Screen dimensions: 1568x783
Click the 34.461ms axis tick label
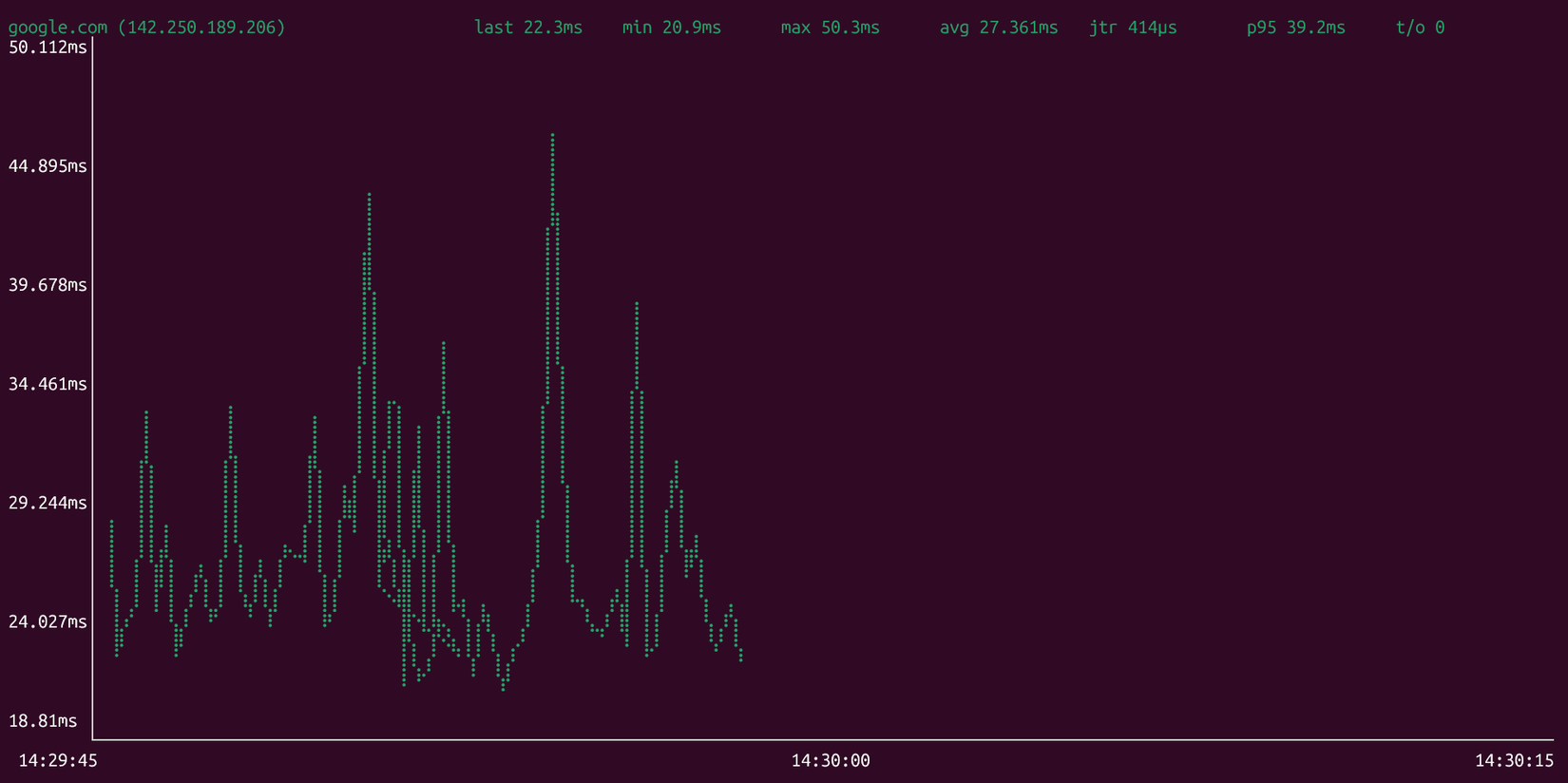pyautogui.click(x=48, y=384)
